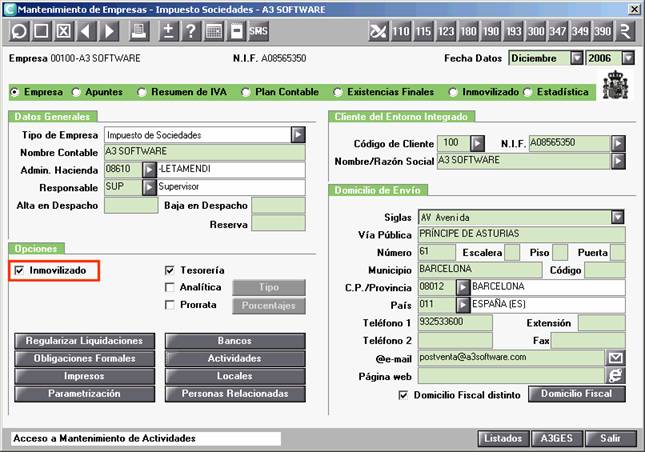This screenshot has height=452, width=645.
Task: Open Nombre/Razón Social lookup arrow
Action: click(x=618, y=161)
